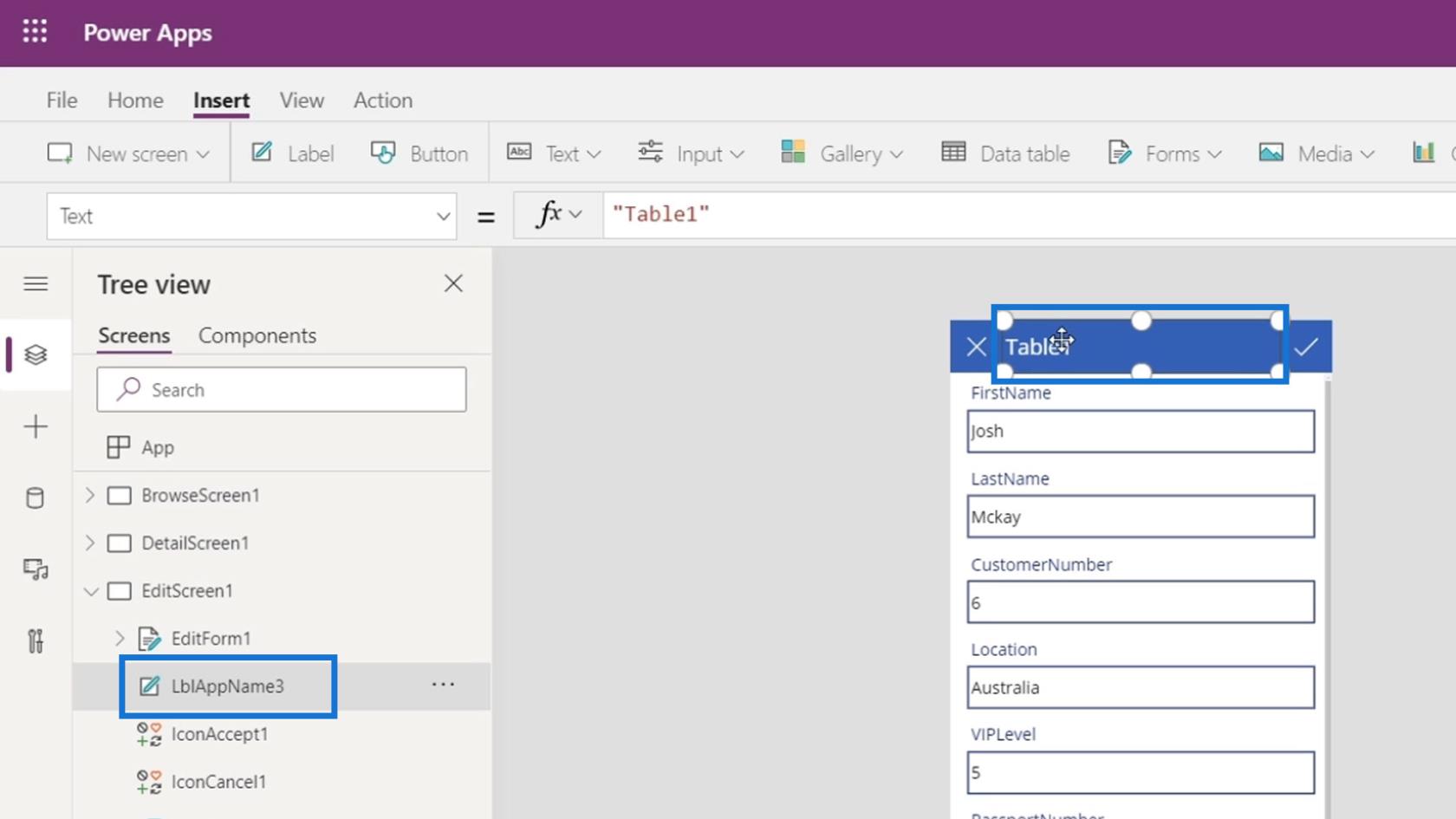Open the Text controls dropdown
The image size is (1456, 819).
pyautogui.click(x=554, y=153)
